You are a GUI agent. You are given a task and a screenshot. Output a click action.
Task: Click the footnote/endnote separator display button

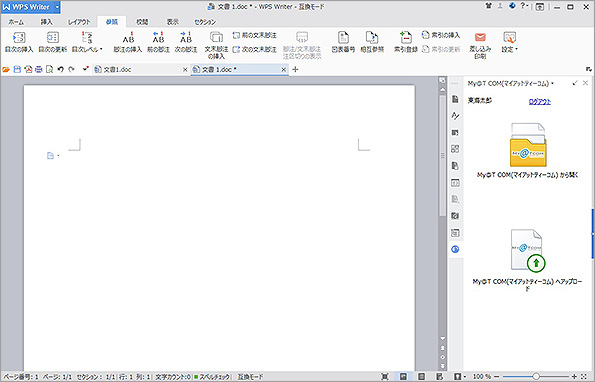pyautogui.click(x=302, y=45)
